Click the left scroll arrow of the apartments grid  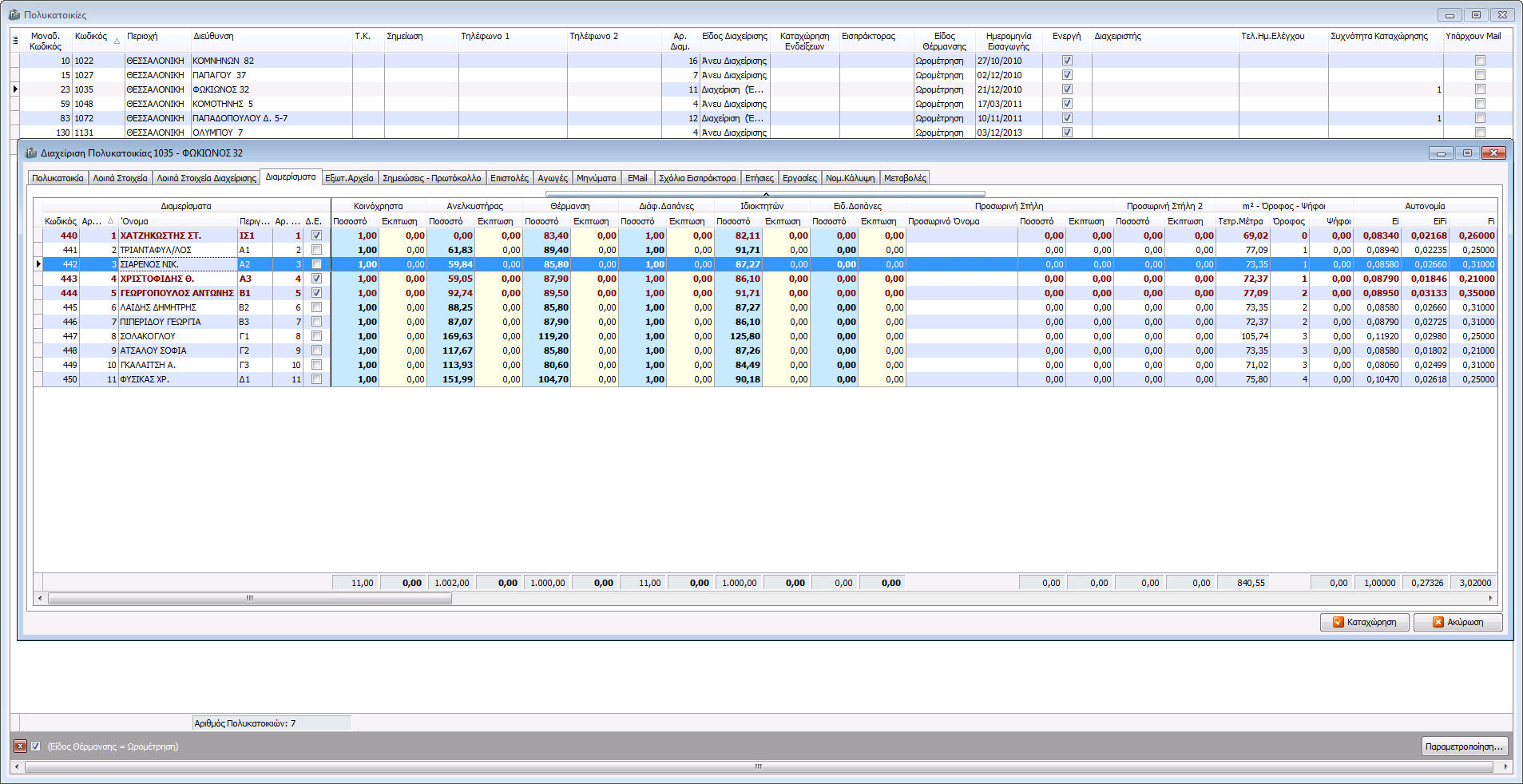coord(40,598)
